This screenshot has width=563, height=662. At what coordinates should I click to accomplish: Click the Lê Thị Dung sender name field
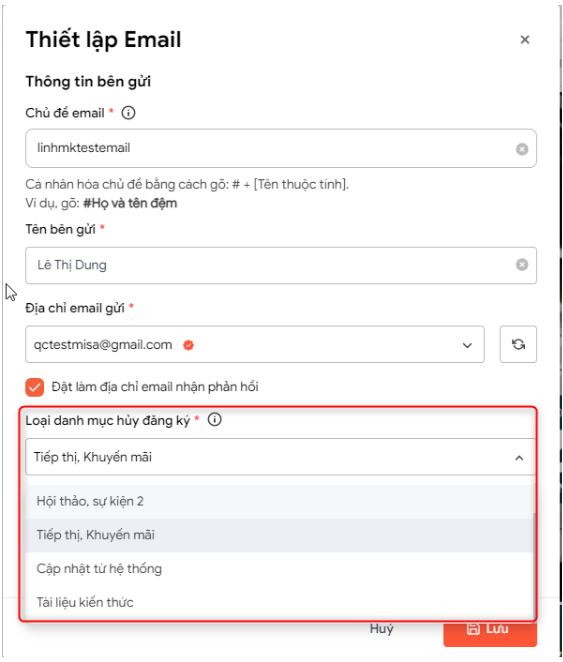click(281, 265)
